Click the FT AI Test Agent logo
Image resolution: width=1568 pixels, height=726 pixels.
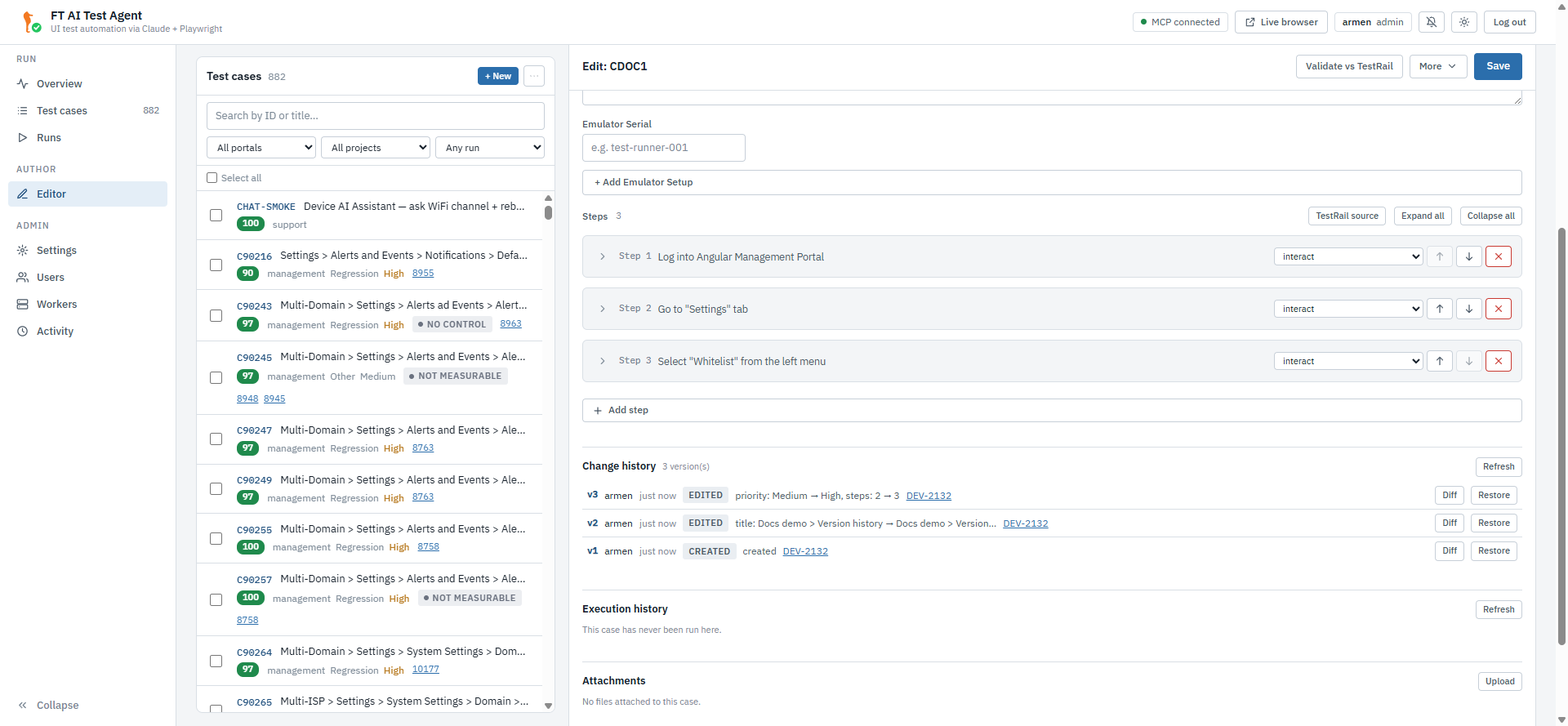click(x=31, y=21)
